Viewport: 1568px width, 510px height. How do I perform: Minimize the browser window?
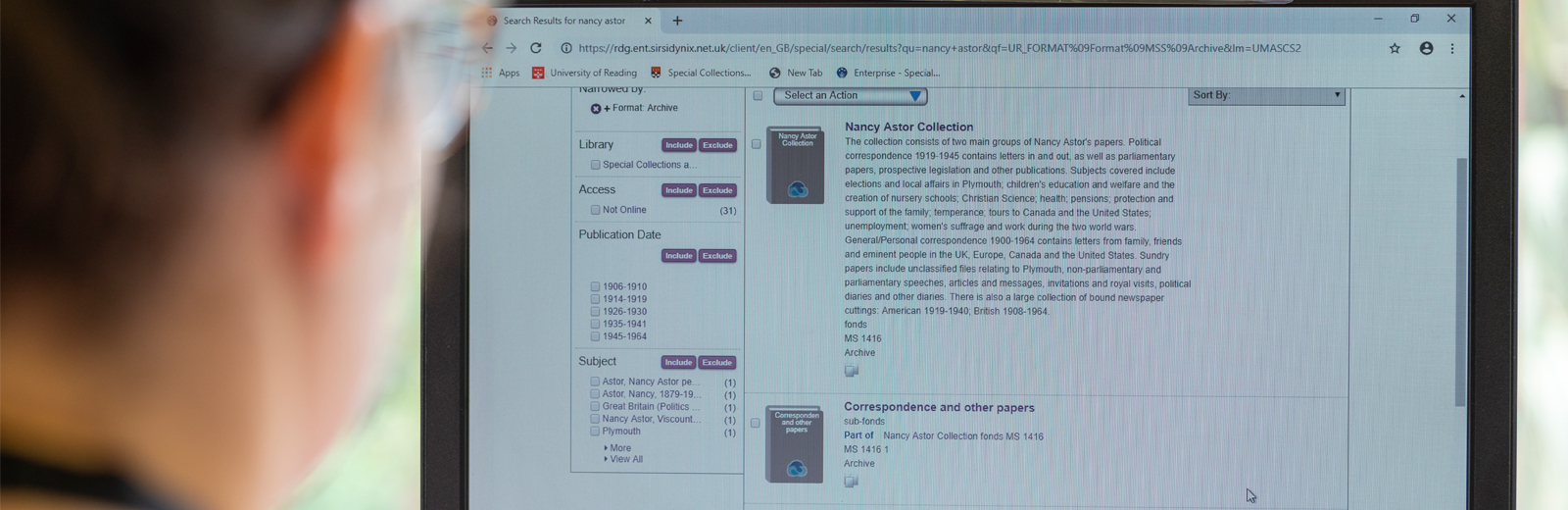[x=1378, y=19]
